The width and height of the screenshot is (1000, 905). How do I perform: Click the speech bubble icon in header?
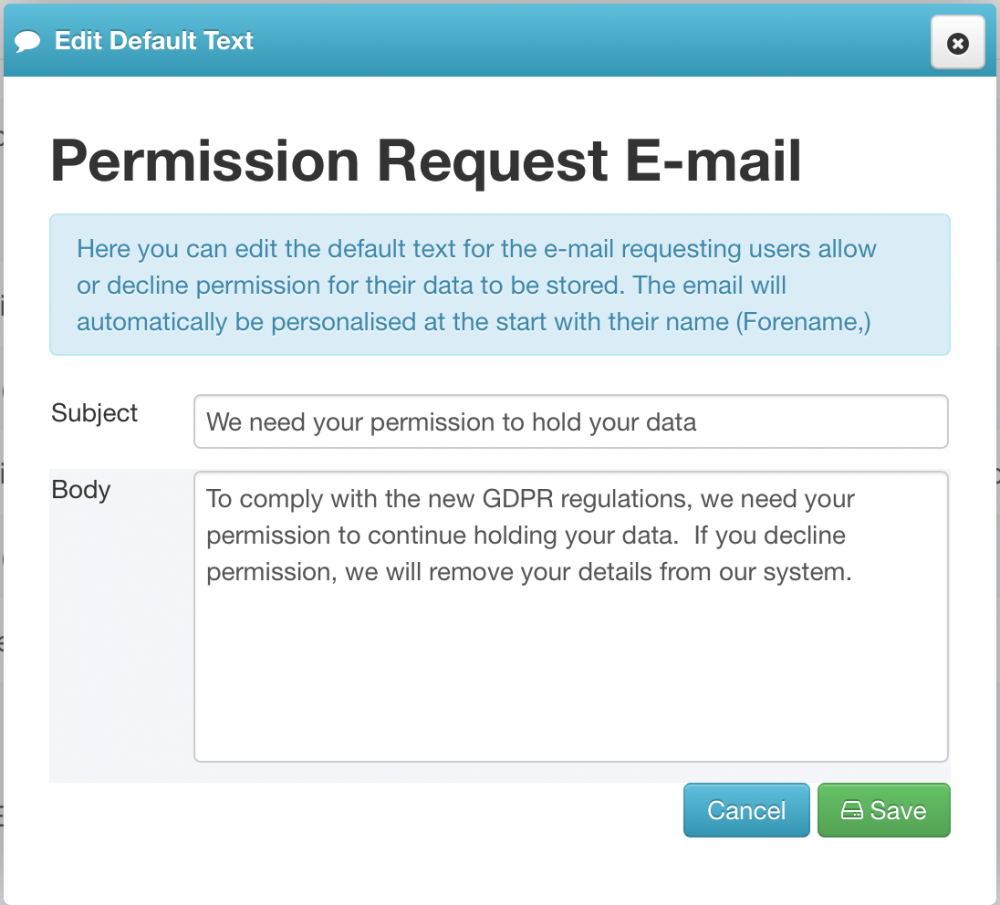tap(27, 41)
